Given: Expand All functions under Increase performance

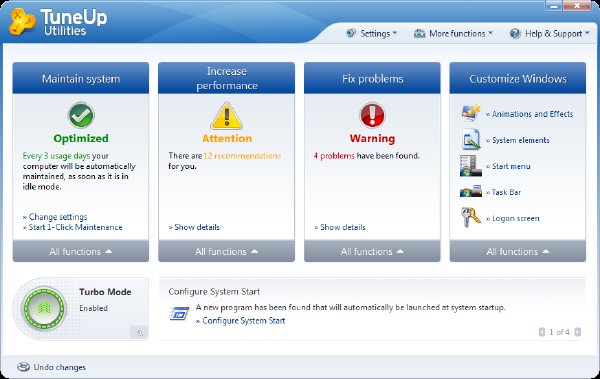Looking at the screenshot, I should [227, 252].
